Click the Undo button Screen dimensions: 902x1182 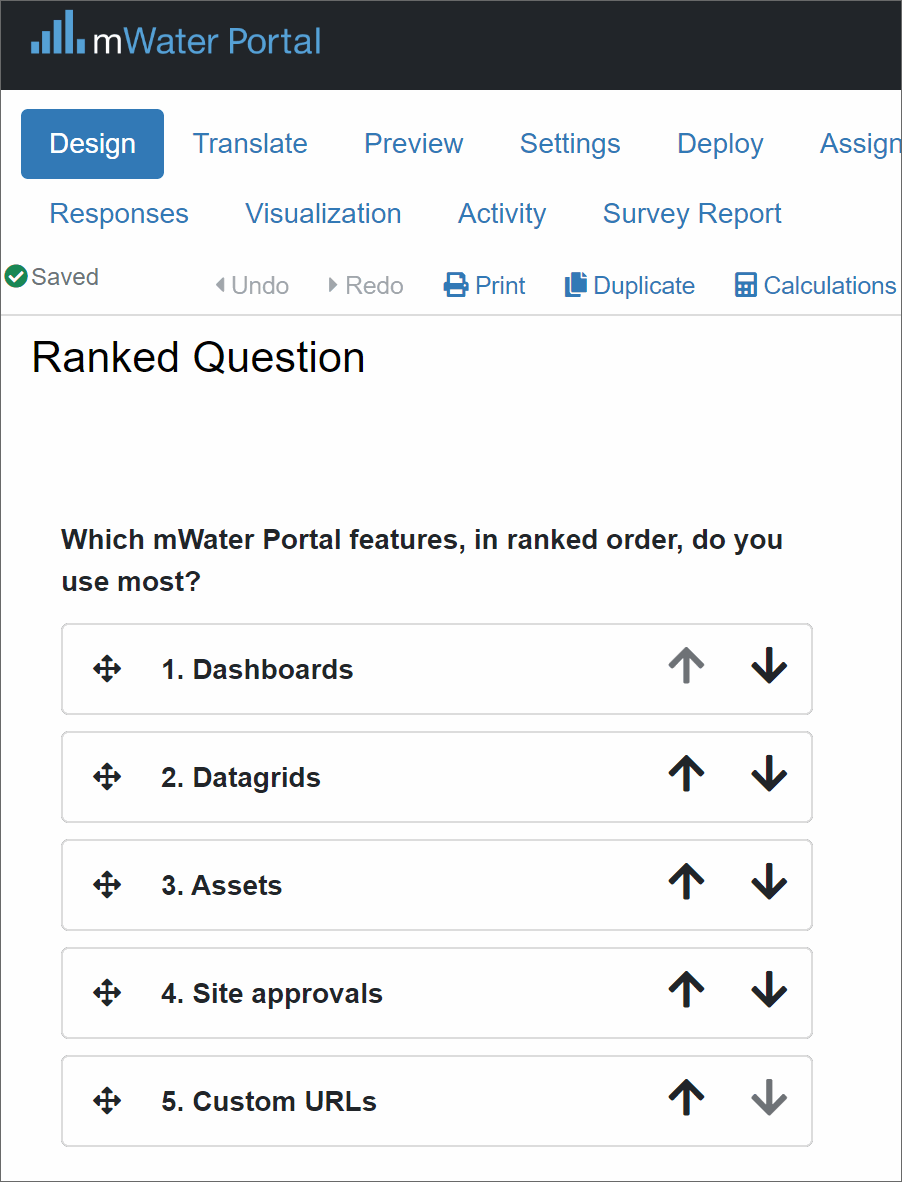coord(252,285)
